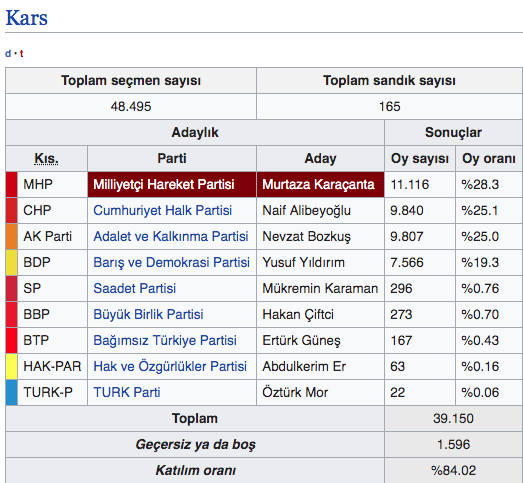Click the 'Katılım oranı' label
This screenshot has height=483, width=523.
(x=195, y=470)
